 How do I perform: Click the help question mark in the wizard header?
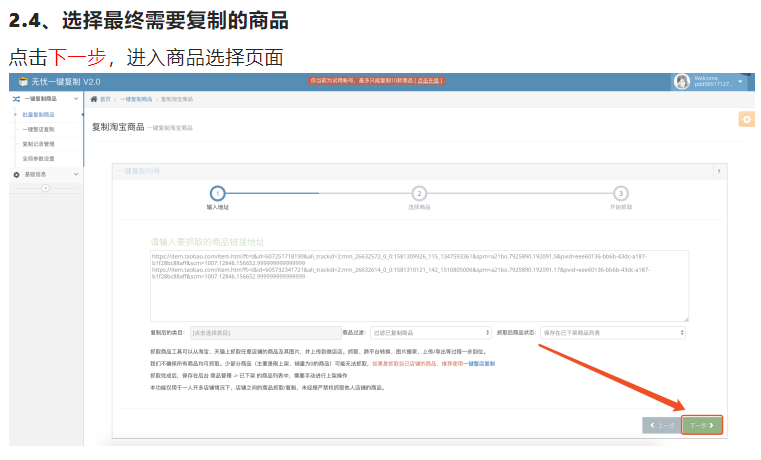(719, 171)
